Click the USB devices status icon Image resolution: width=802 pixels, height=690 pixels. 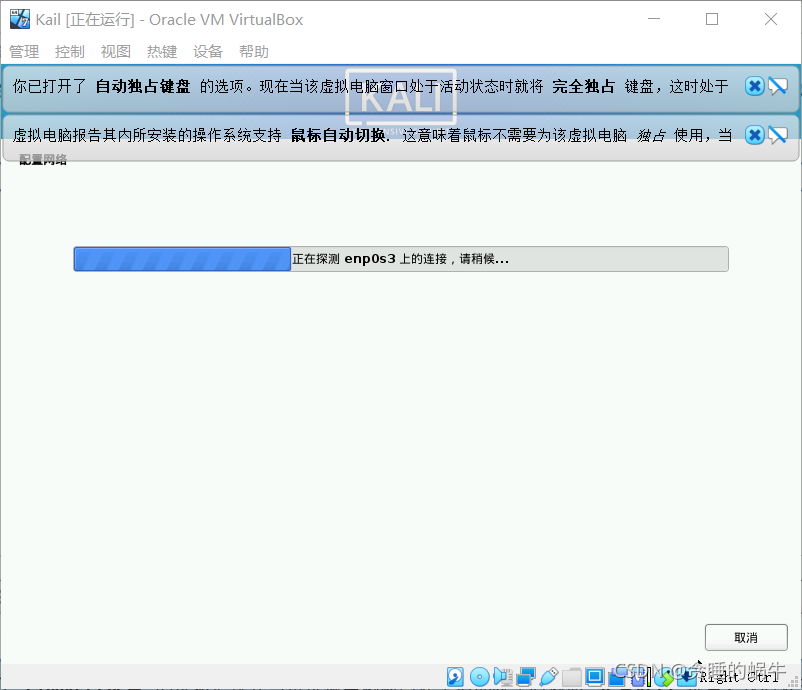pyautogui.click(x=549, y=676)
